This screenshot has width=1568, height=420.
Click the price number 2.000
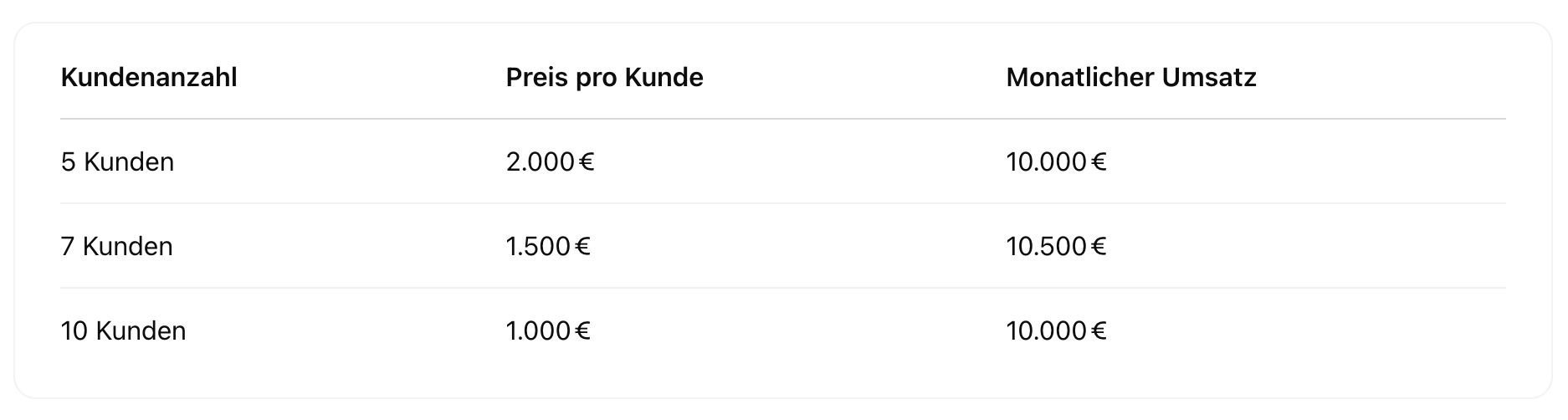(x=540, y=162)
